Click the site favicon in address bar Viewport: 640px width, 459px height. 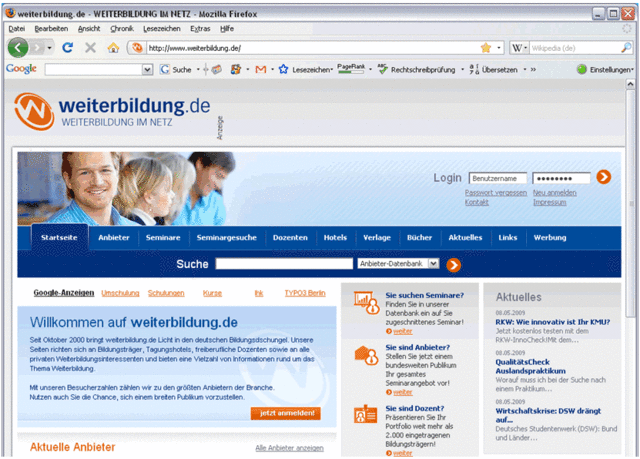point(137,48)
